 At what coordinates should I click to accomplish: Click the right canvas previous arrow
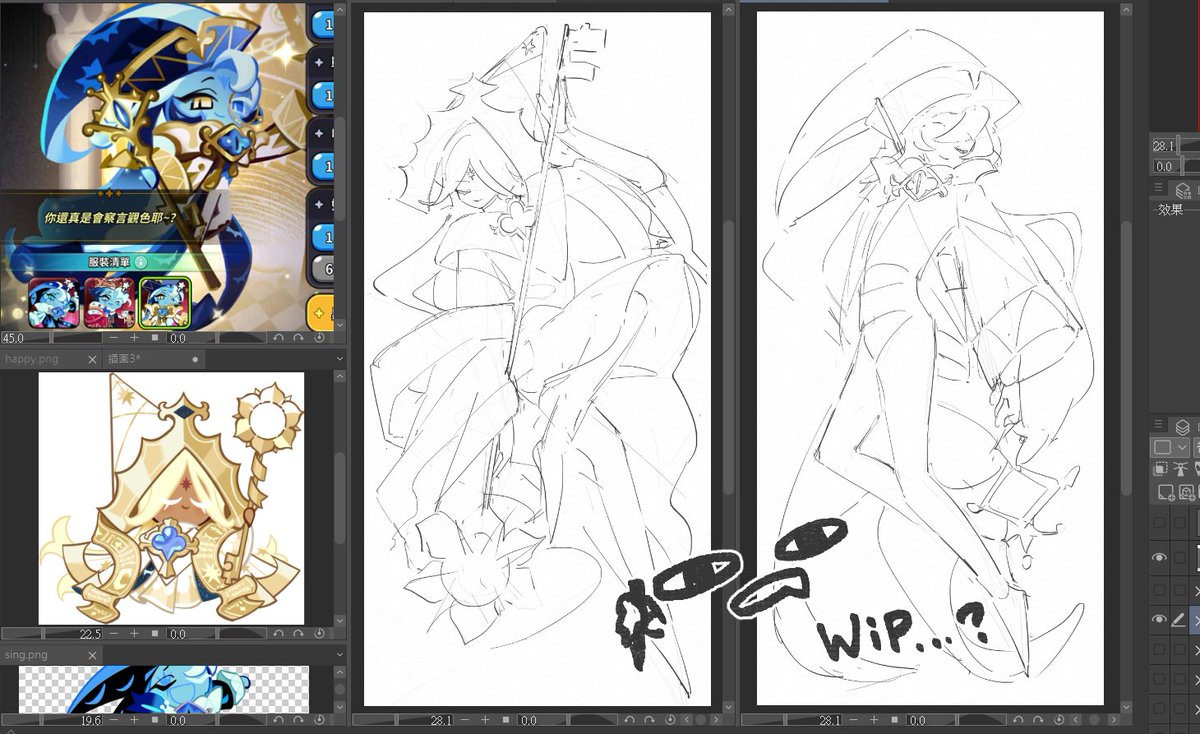[1075, 720]
